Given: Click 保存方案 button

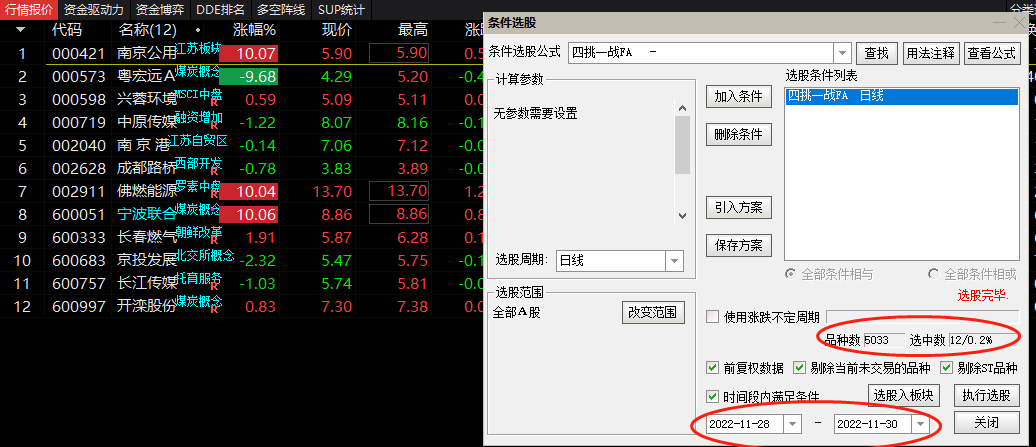Looking at the screenshot, I should 739,246.
